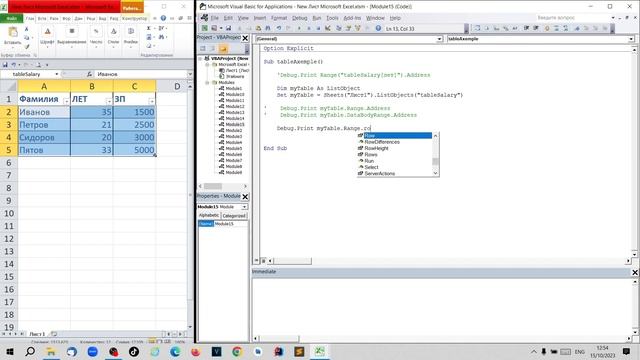Click Undo arrow in Excel quick access toolbar
The height and width of the screenshot is (360, 640).
tap(13, 64)
